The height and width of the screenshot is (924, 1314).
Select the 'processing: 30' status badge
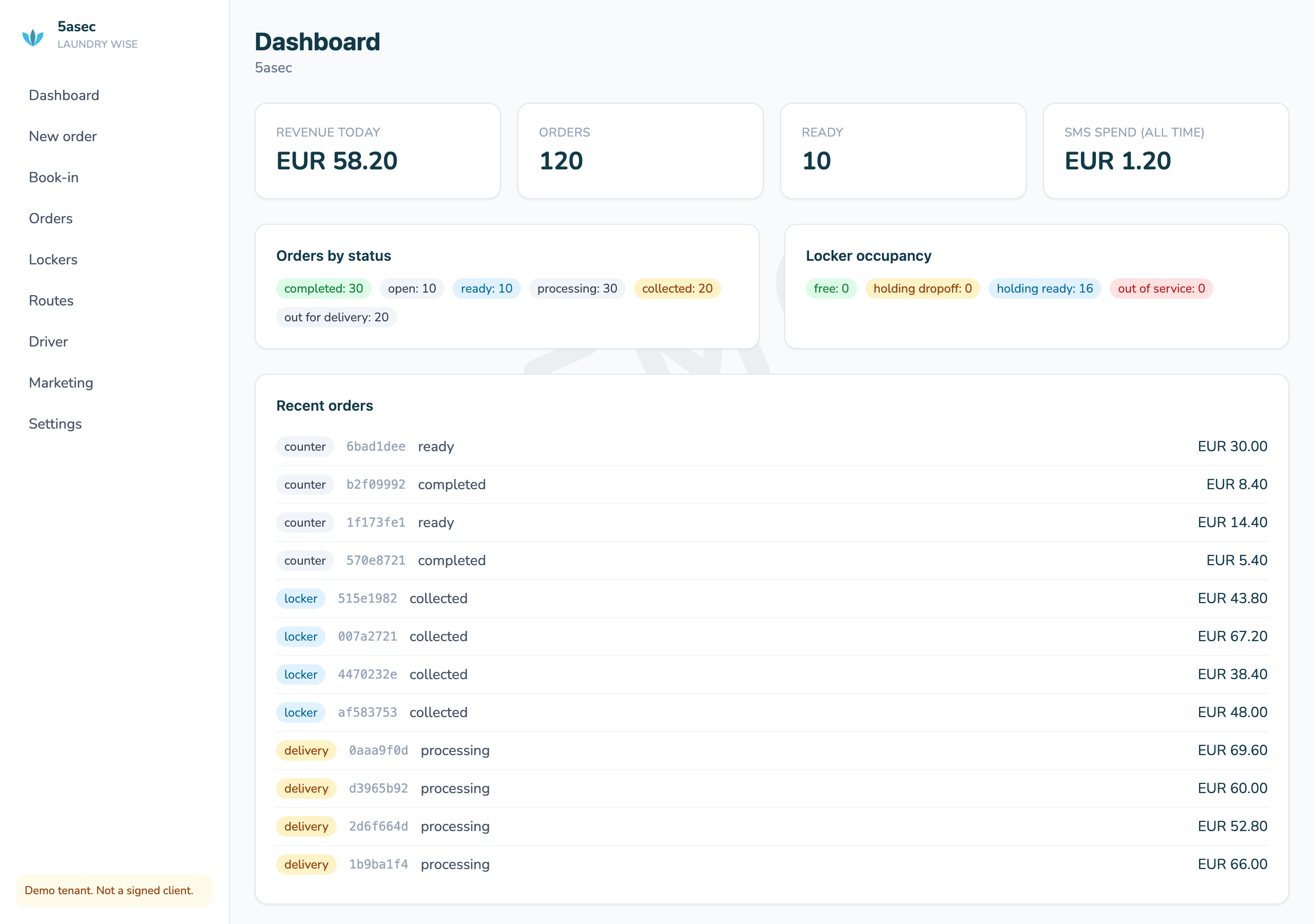(577, 288)
